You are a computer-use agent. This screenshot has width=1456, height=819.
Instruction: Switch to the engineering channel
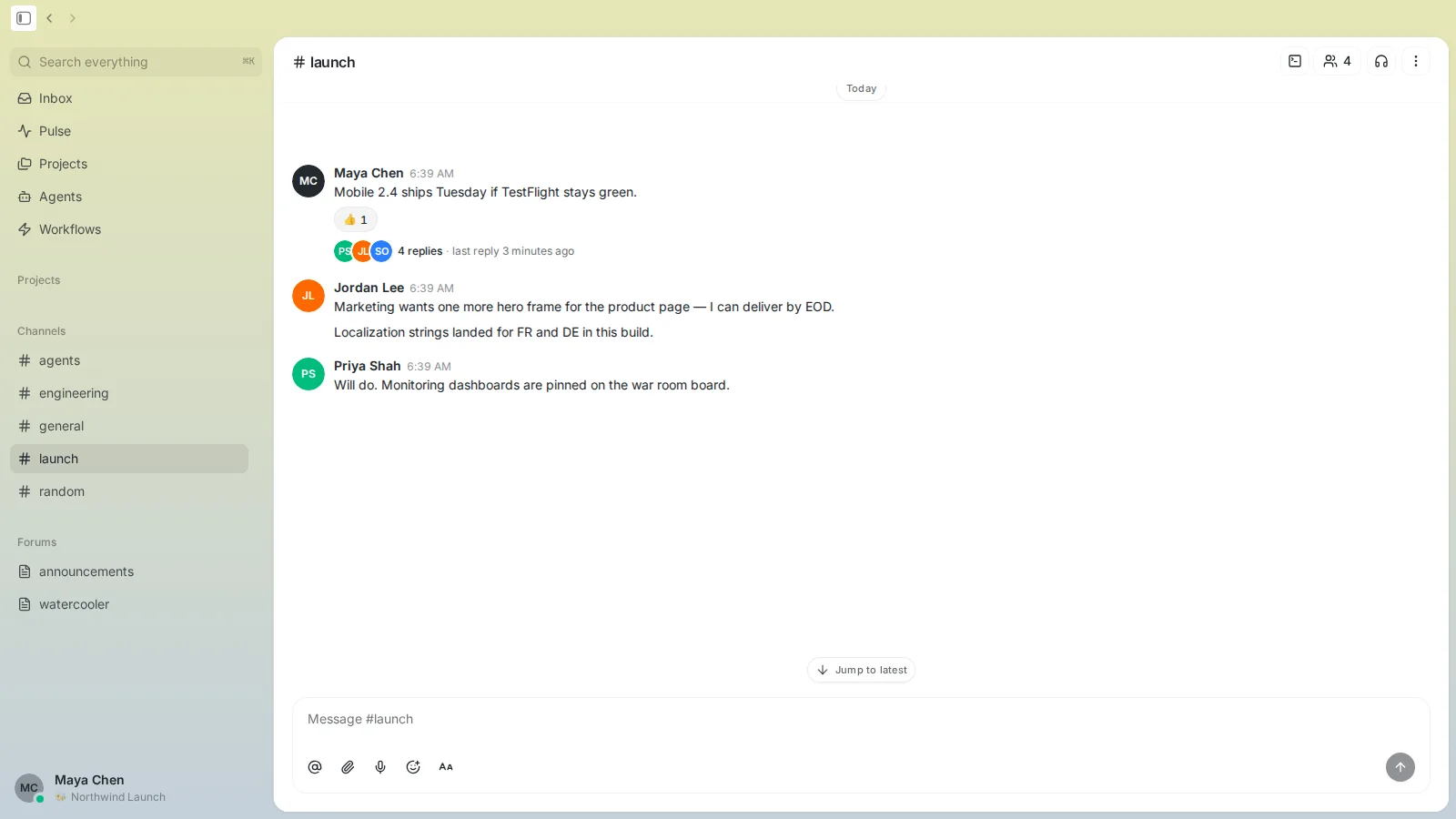click(129, 393)
